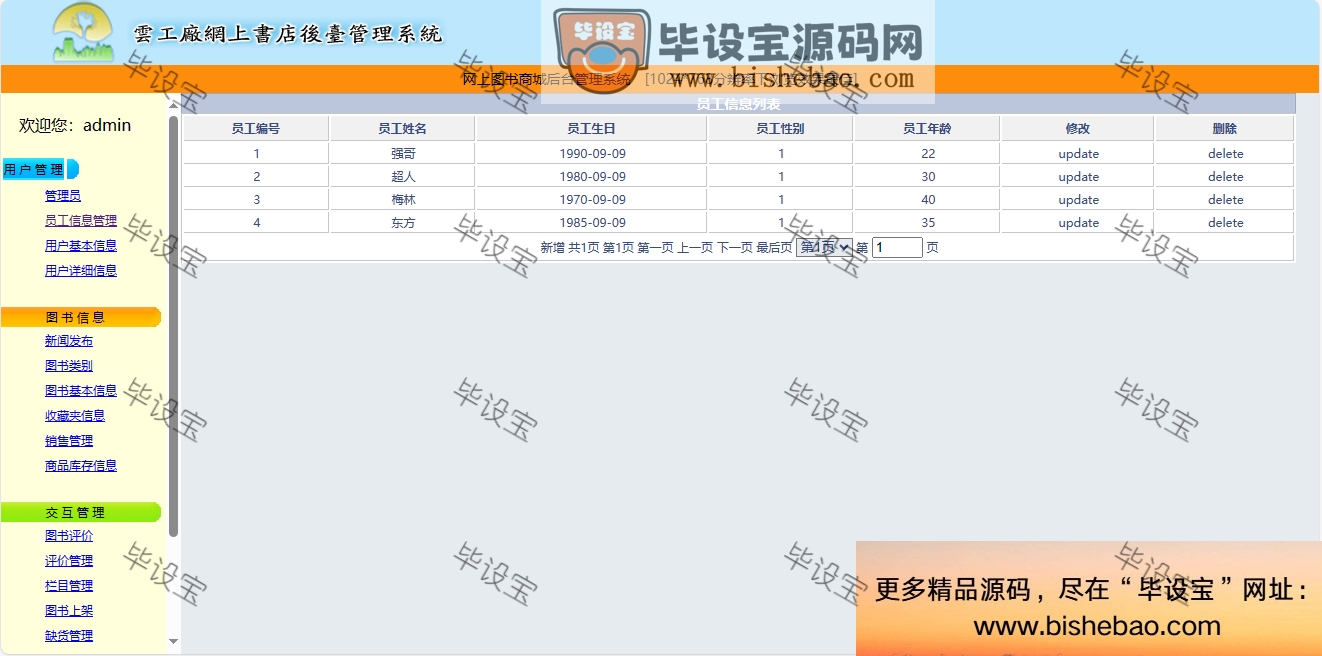
Task: Open 评价管理 link
Action: tap(69, 561)
